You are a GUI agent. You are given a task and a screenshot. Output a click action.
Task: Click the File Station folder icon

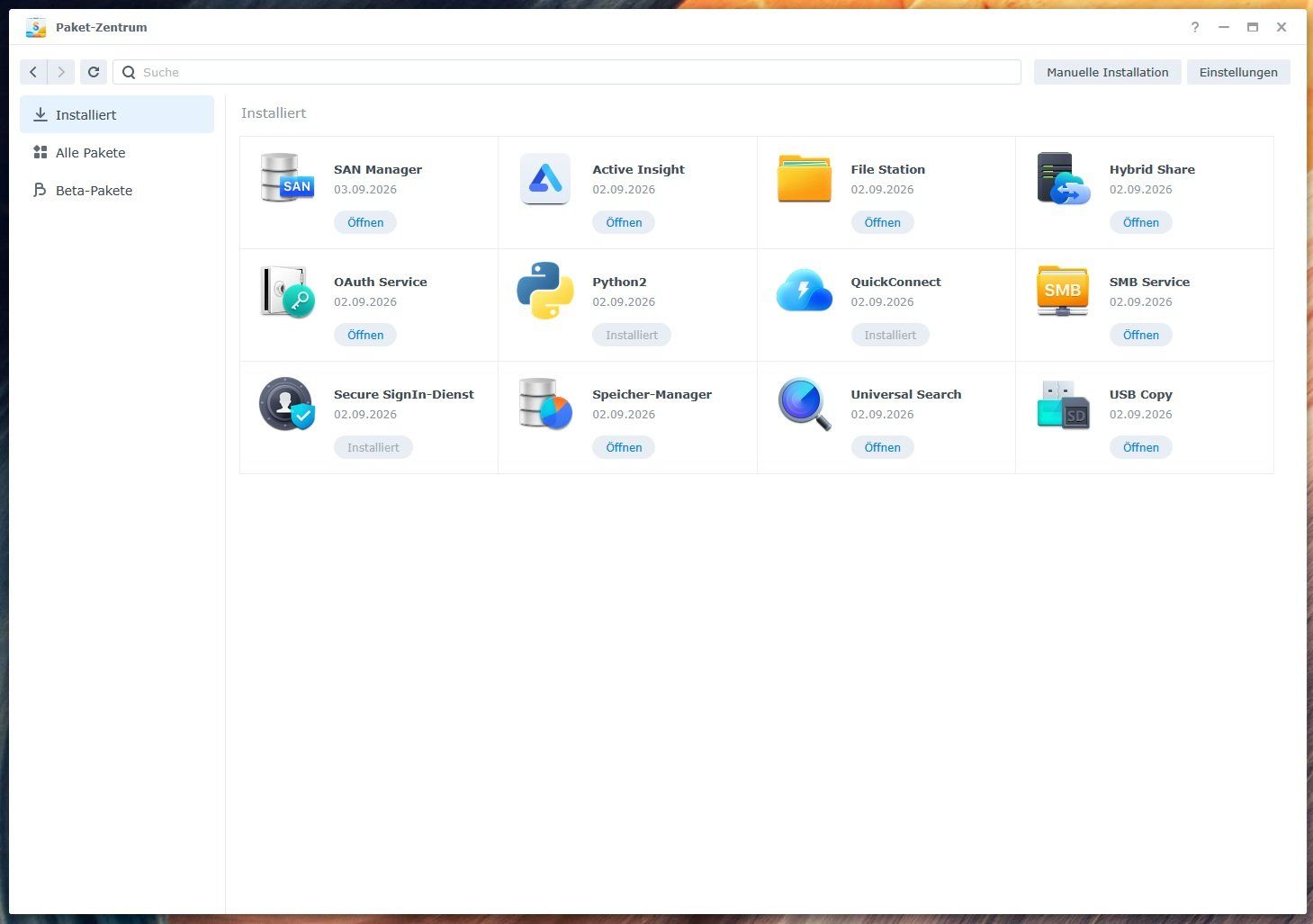(x=805, y=178)
